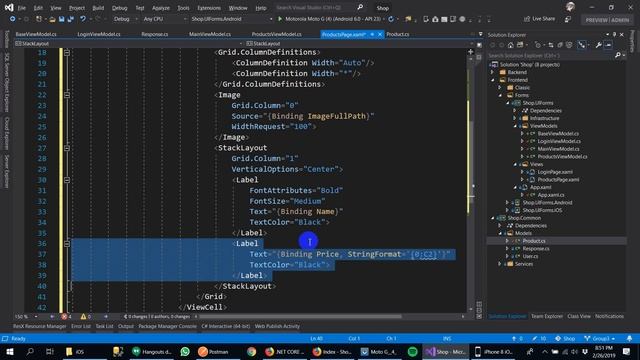Click the feedback icon beside Live Share
This screenshot has height=360, width=640.
coord(568,19)
